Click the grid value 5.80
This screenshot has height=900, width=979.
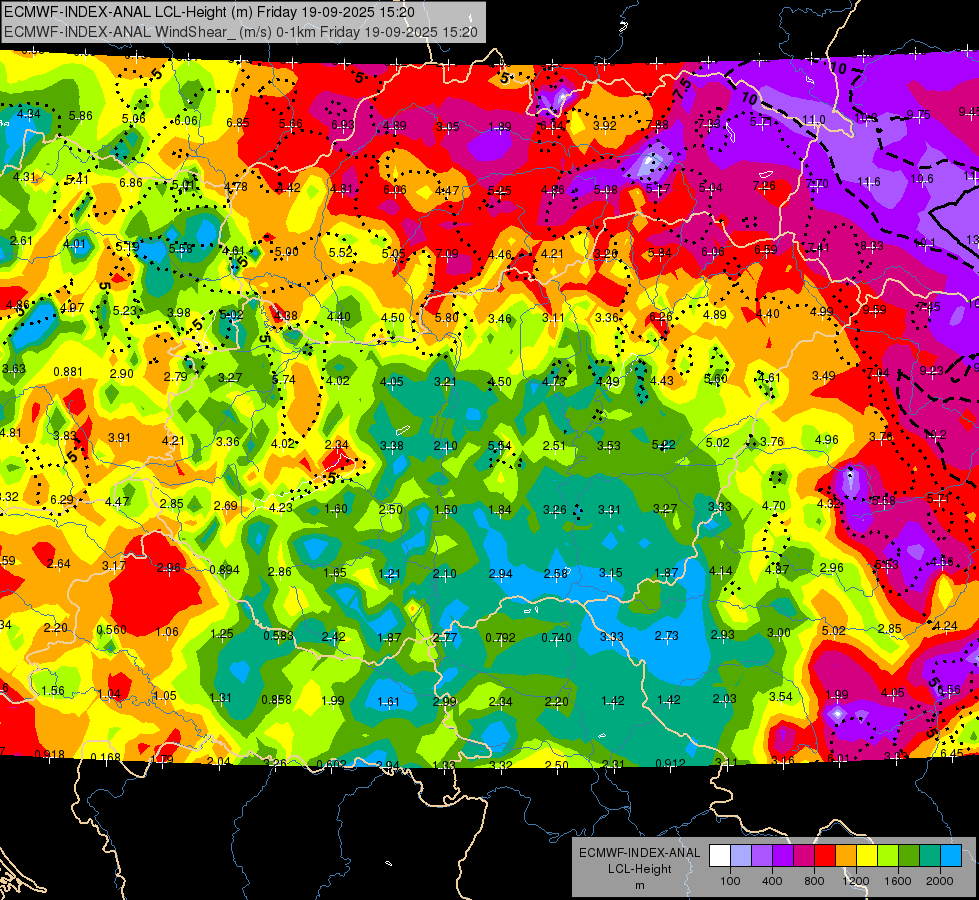coord(446,318)
